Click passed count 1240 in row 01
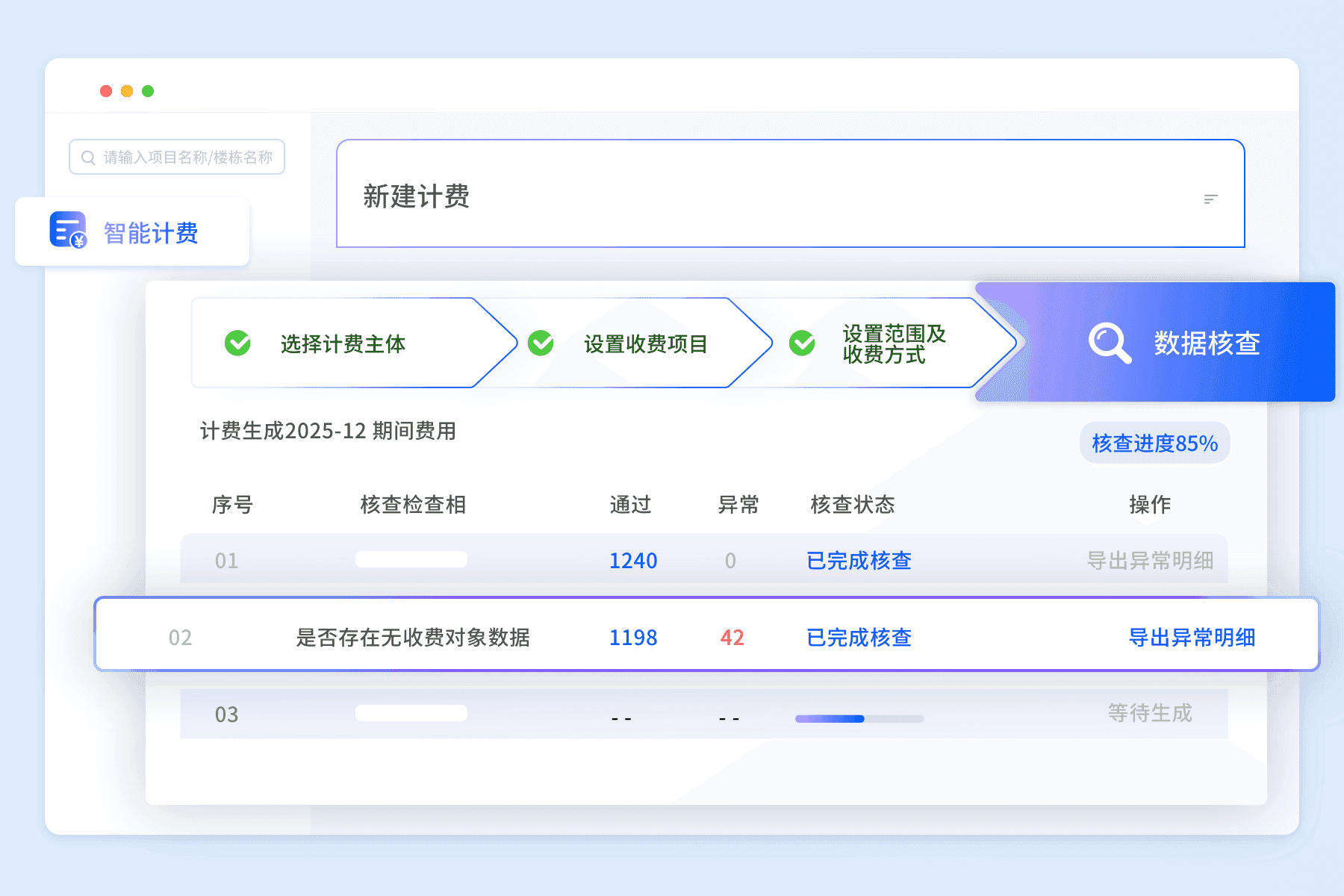This screenshot has width=1344, height=896. click(633, 561)
